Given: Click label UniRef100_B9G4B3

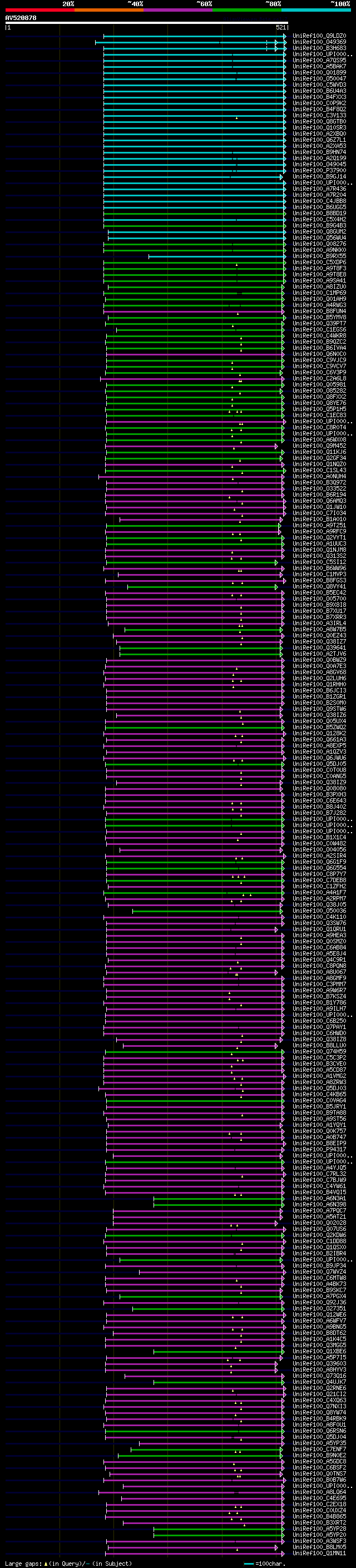Looking at the screenshot, I should (x=319, y=225).
